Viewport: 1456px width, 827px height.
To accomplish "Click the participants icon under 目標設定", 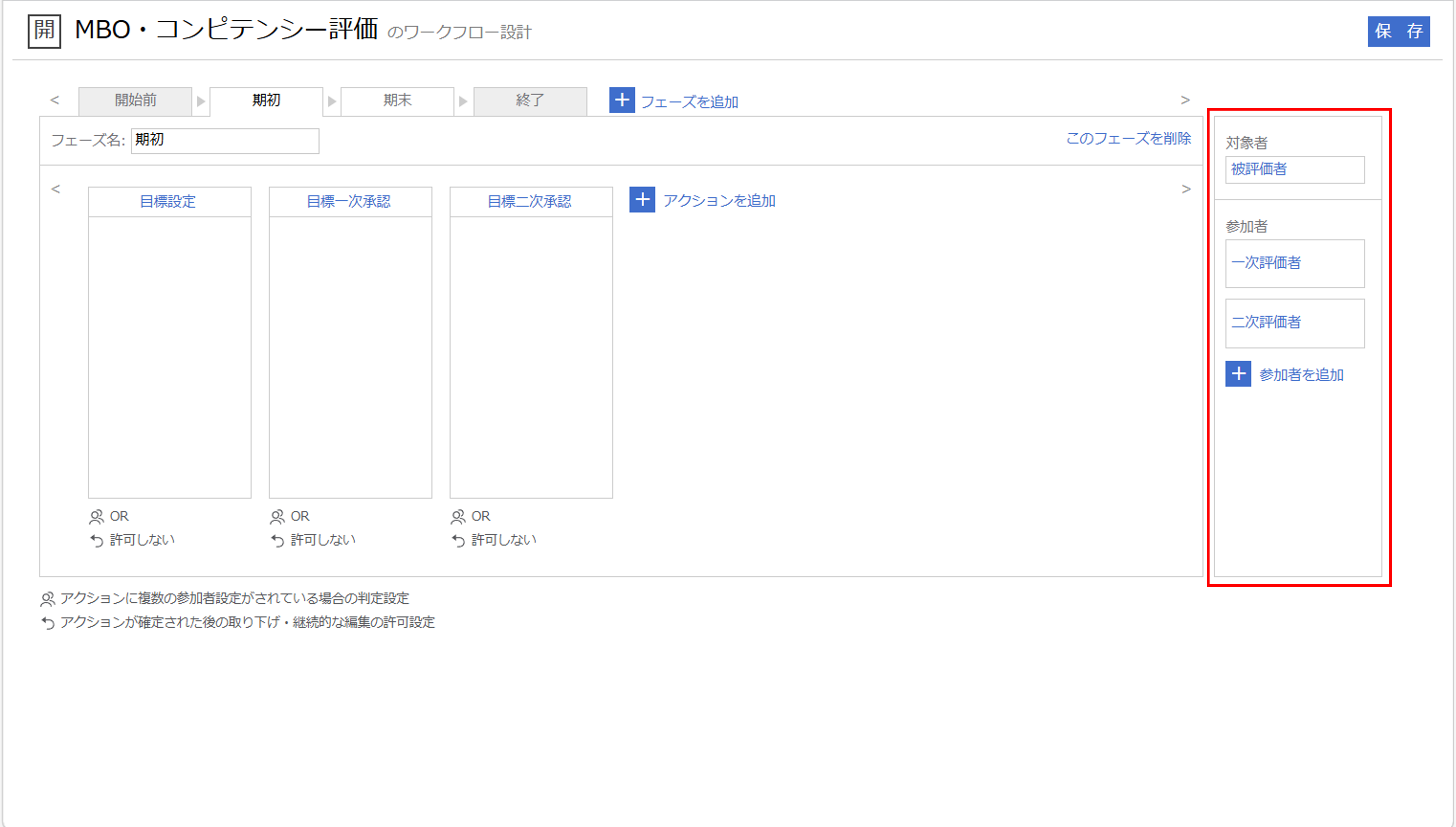I will [97, 517].
